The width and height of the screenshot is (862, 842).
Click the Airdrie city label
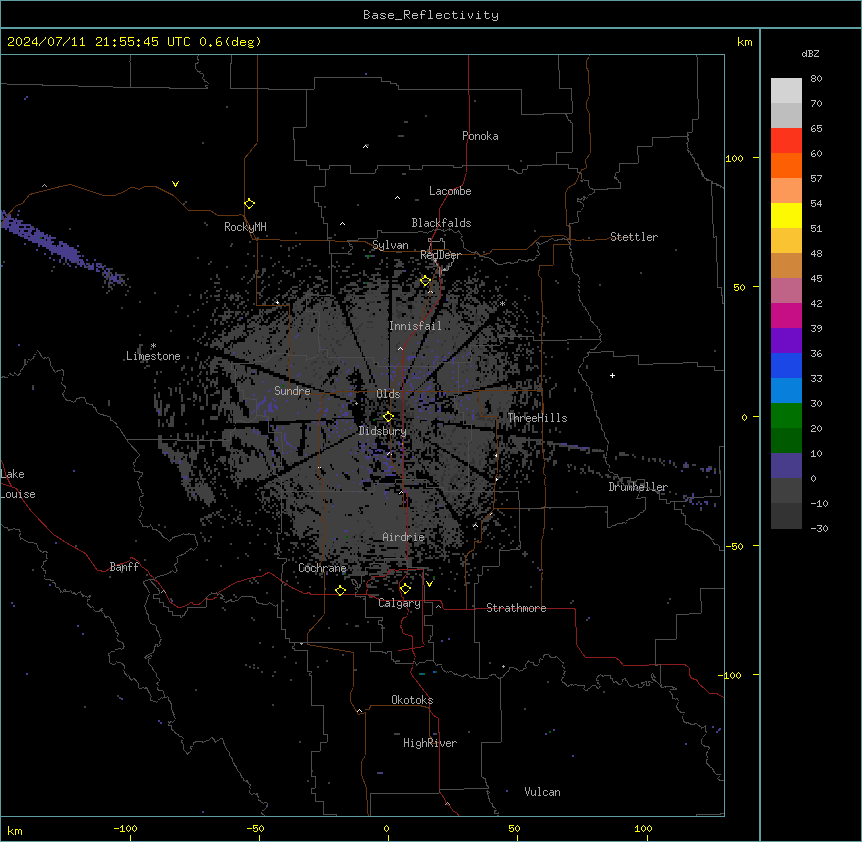[x=403, y=537]
